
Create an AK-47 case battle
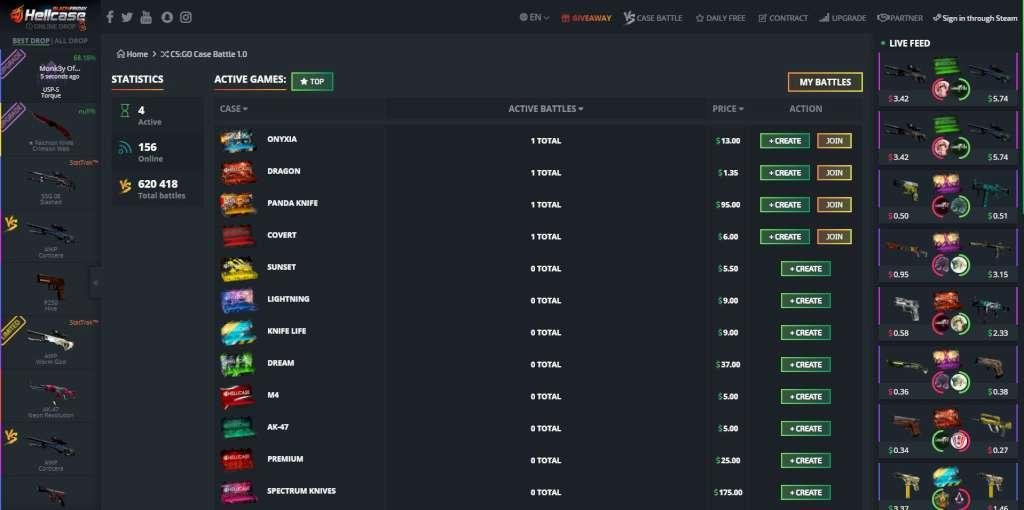point(805,429)
